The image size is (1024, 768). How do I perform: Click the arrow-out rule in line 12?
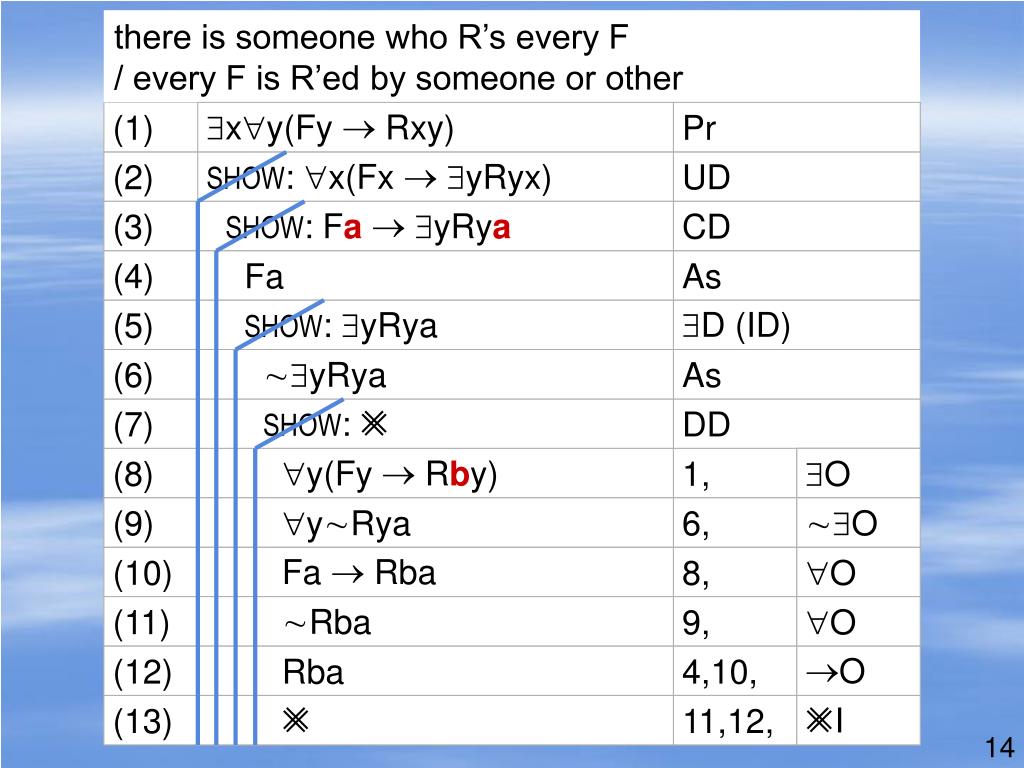[x=835, y=671]
